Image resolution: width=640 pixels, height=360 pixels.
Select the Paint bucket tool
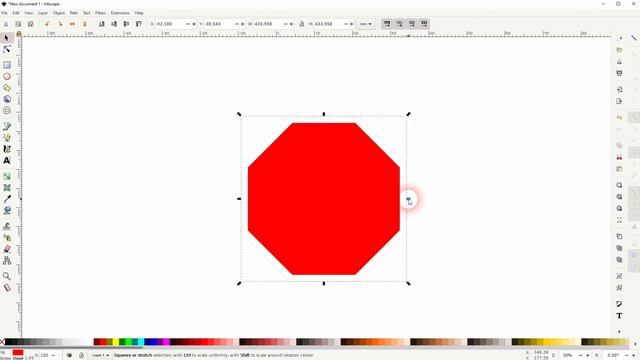pos(7,210)
